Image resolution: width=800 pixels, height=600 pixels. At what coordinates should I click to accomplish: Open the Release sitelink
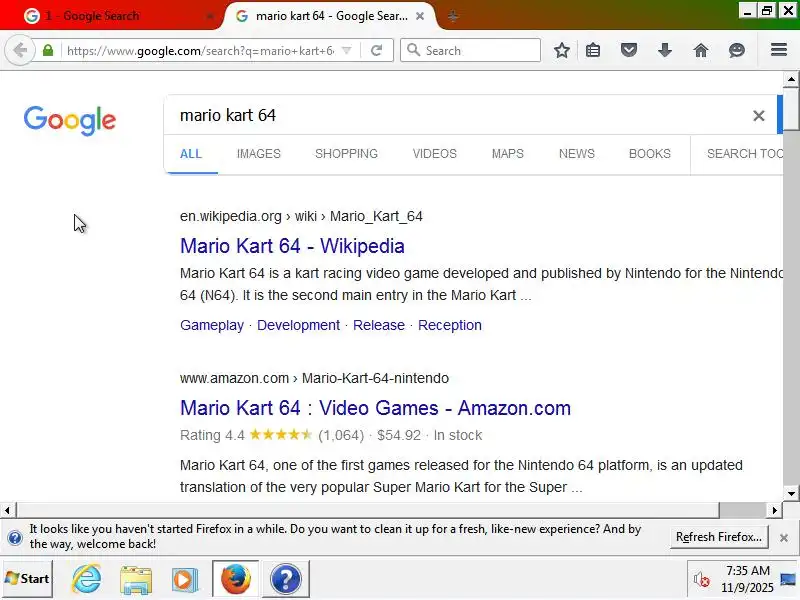[379, 325]
